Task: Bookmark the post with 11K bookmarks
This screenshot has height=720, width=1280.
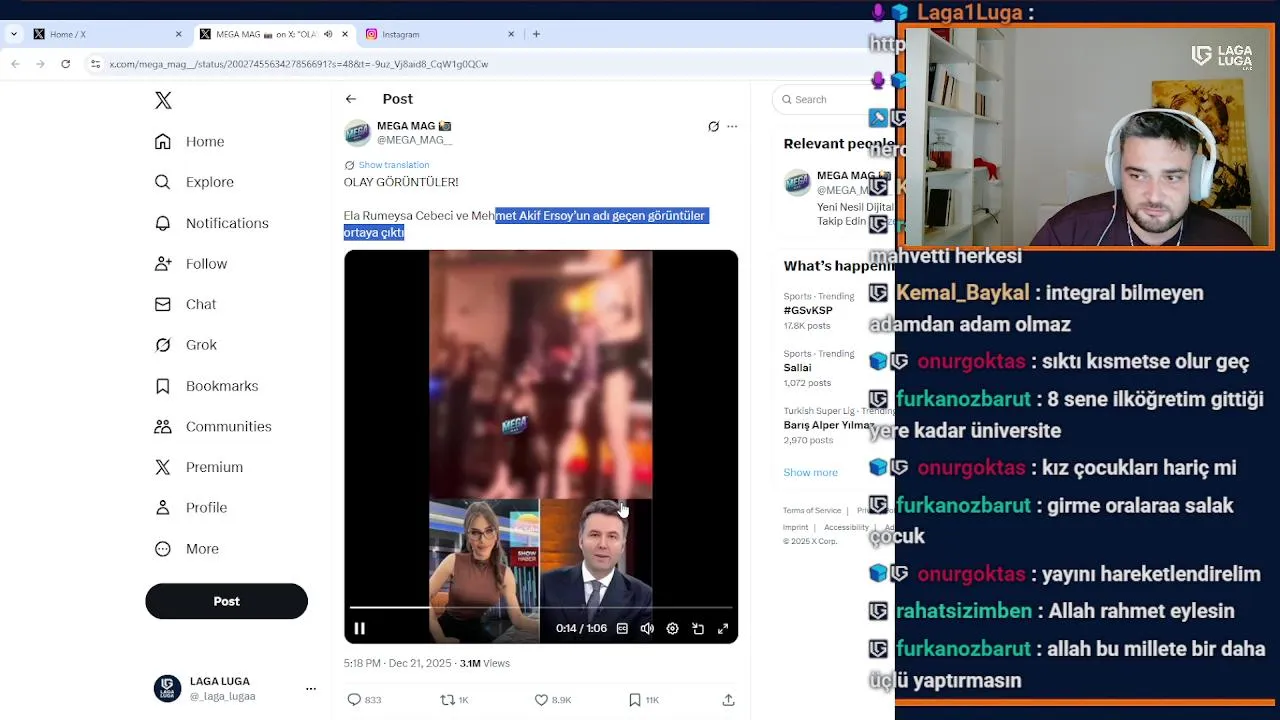Action: click(634, 700)
